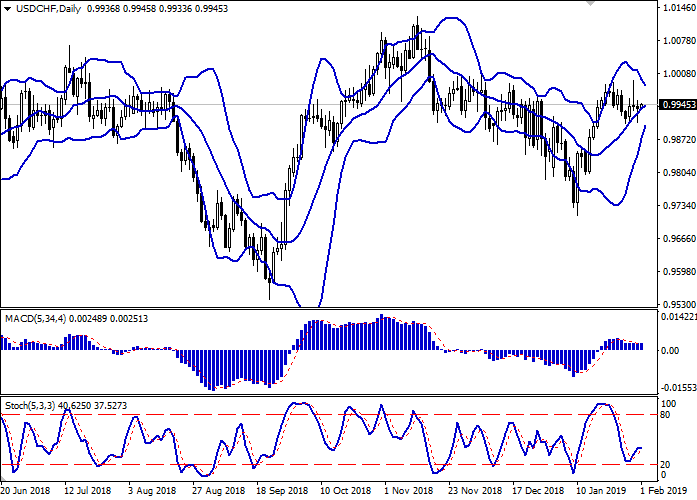Click the MACD scale value -0.01553
697x500 pixels.
(679, 388)
